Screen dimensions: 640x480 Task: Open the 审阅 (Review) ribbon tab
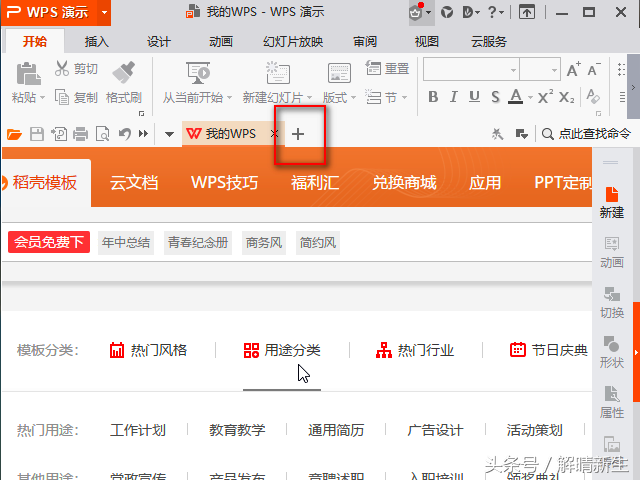[365, 41]
